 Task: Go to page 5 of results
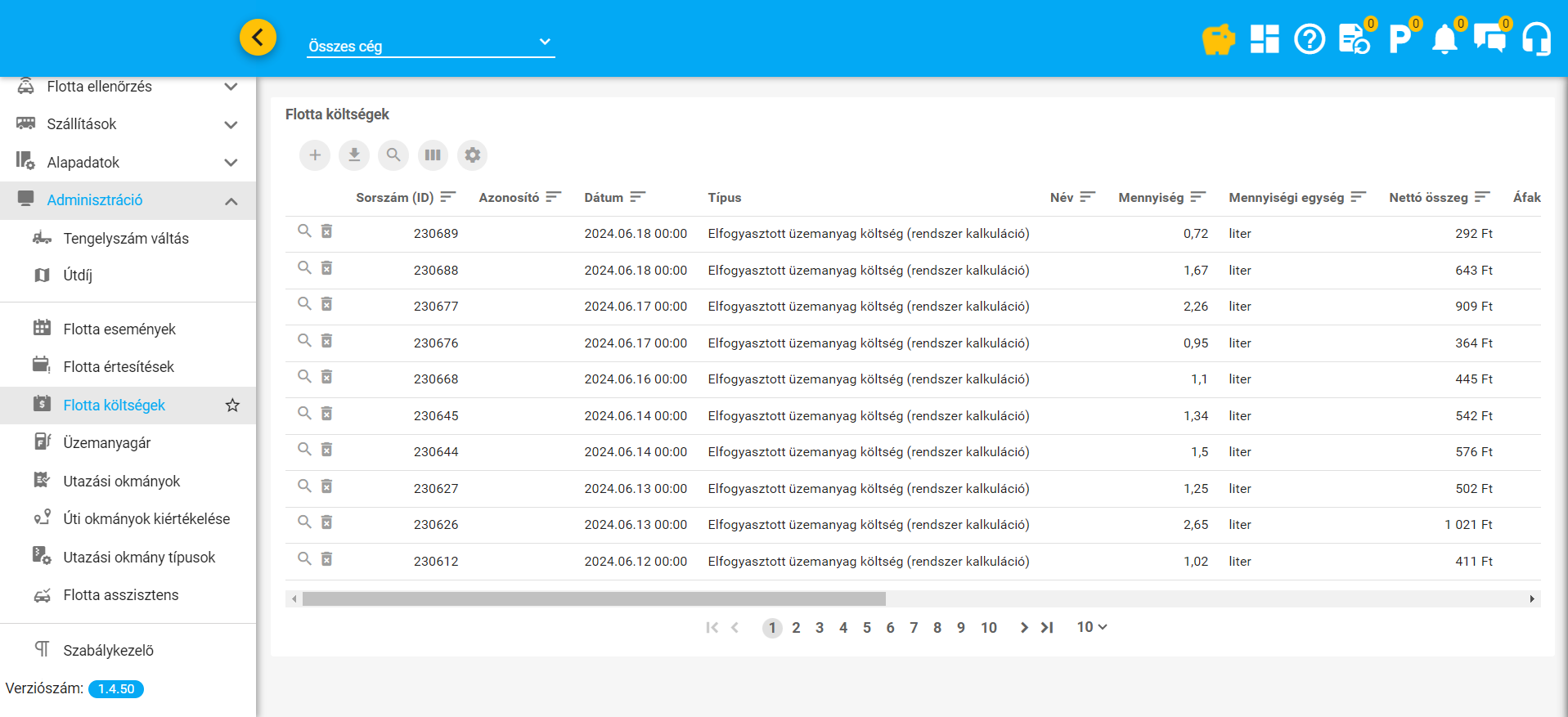click(866, 628)
